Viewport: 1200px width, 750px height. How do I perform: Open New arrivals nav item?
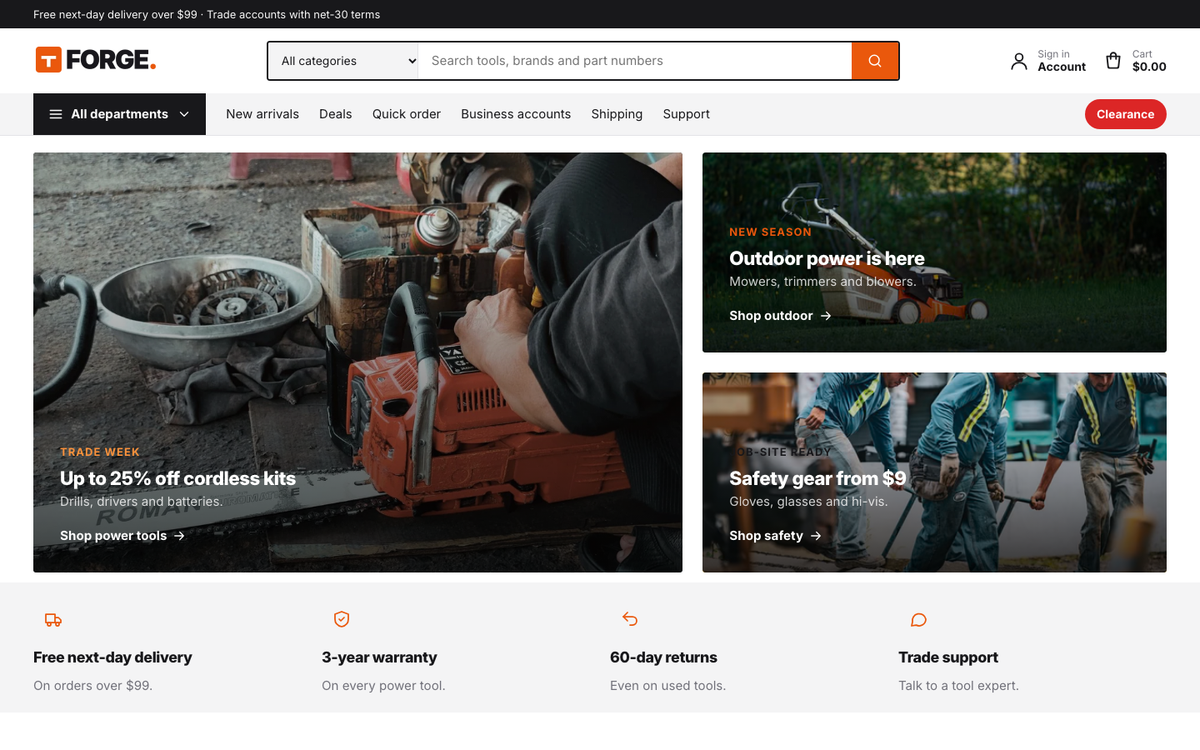(262, 114)
